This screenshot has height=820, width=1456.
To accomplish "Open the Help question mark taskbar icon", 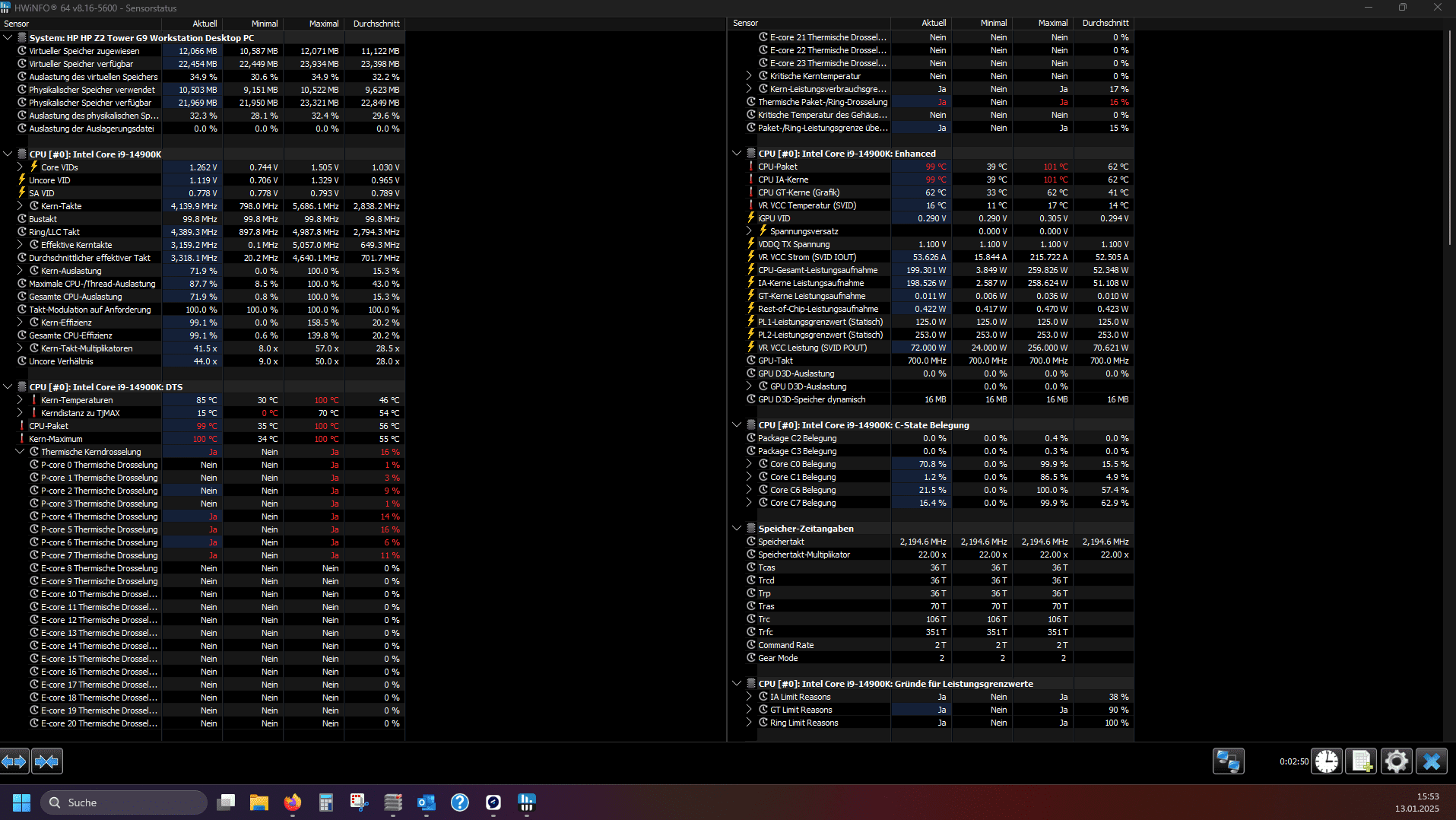I will [x=460, y=803].
